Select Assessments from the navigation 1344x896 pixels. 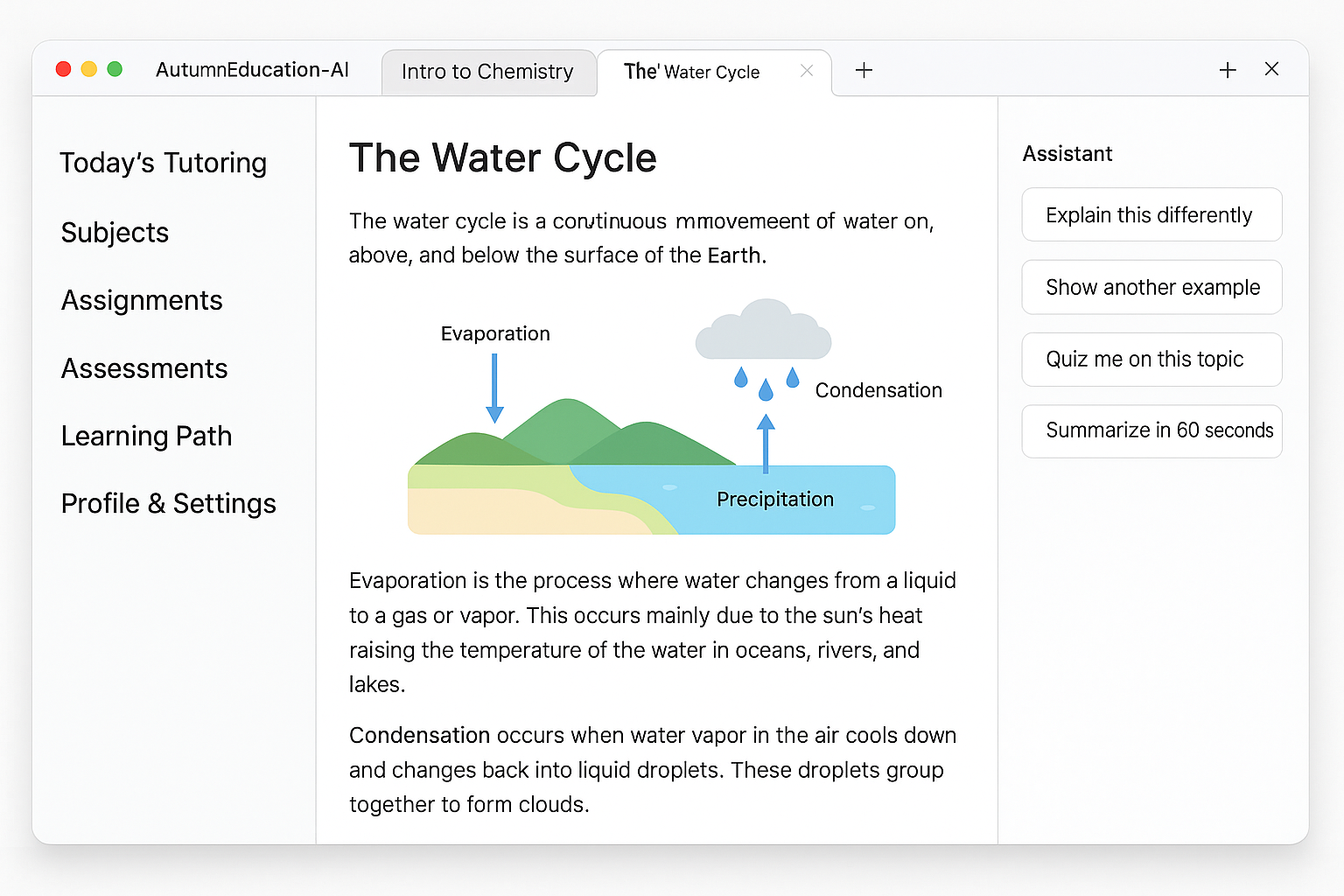143,368
